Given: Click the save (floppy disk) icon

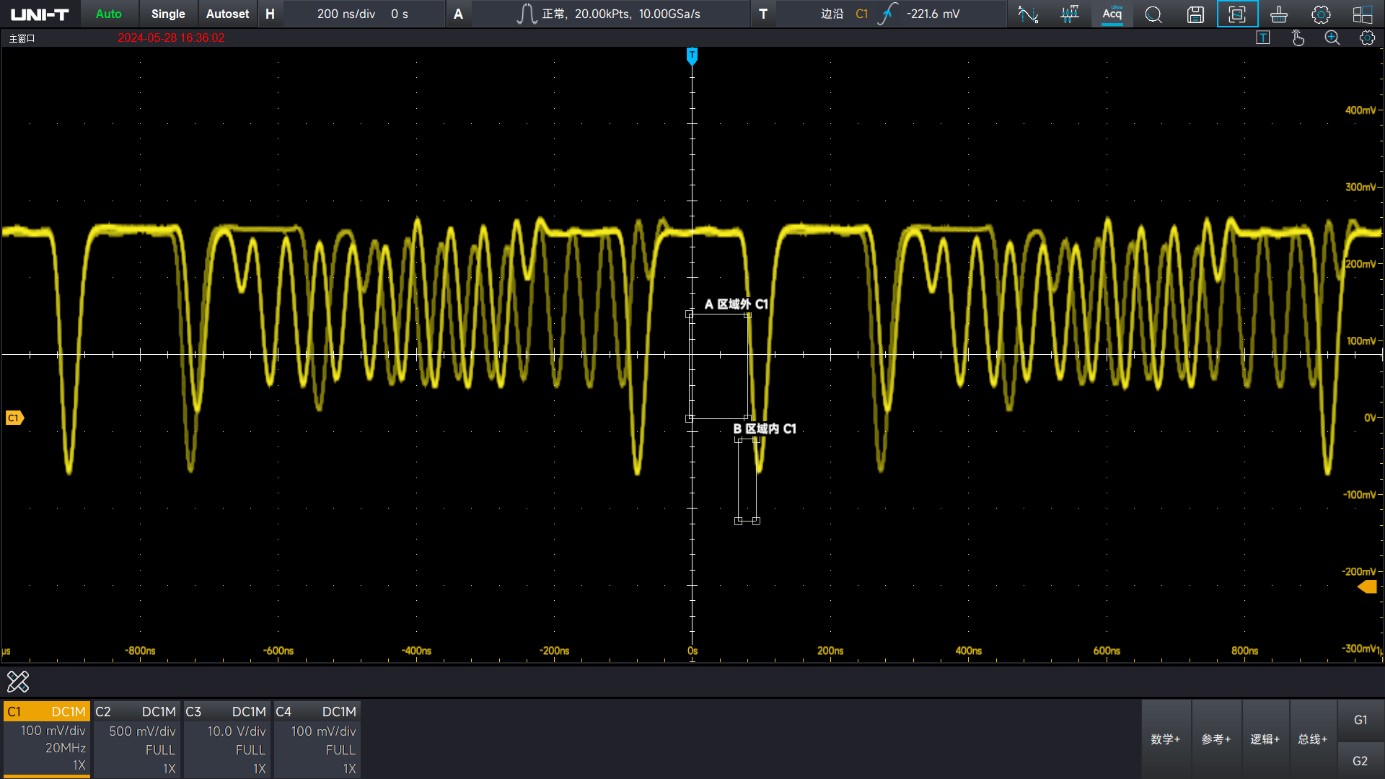Looking at the screenshot, I should (x=1196, y=14).
